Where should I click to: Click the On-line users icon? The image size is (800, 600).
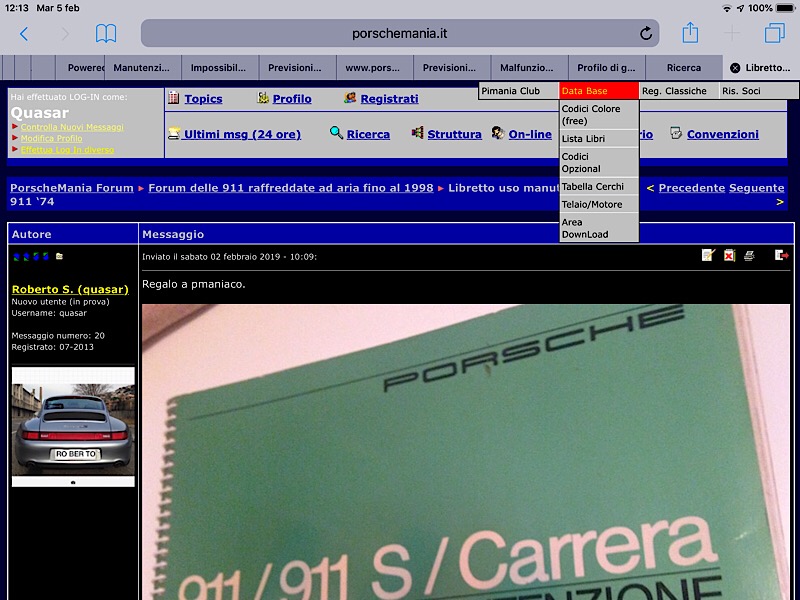pyautogui.click(x=498, y=133)
